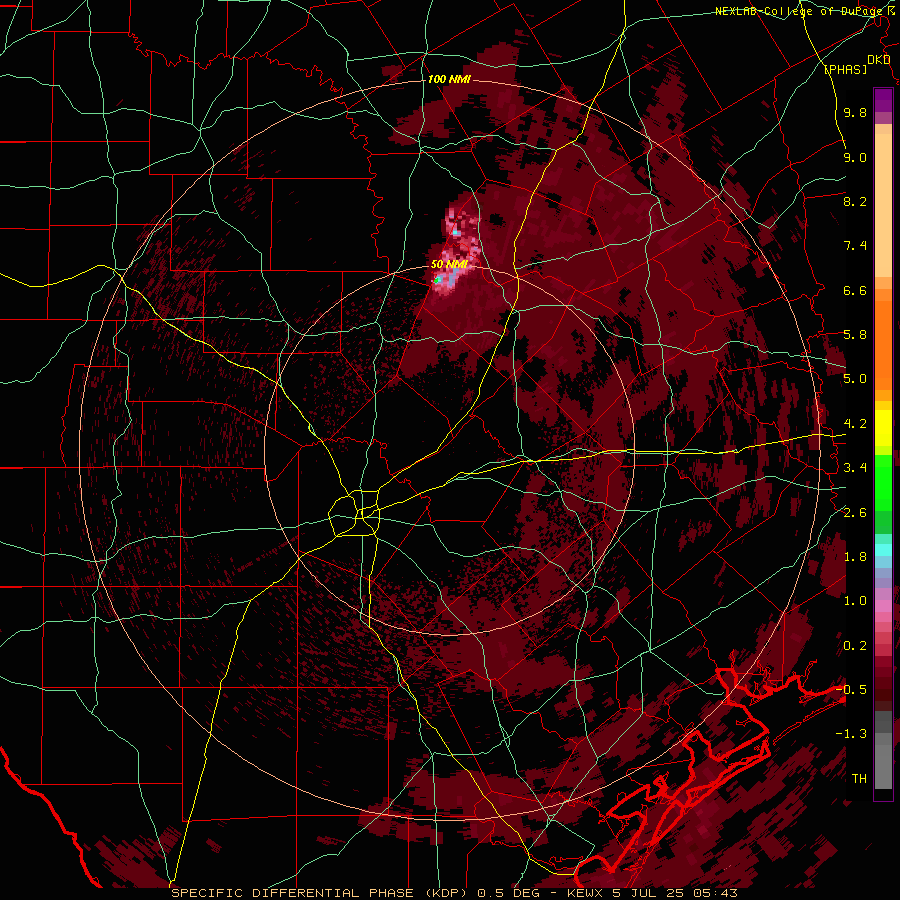
Task: Click the -0.5 scale label
Action: coord(851,690)
